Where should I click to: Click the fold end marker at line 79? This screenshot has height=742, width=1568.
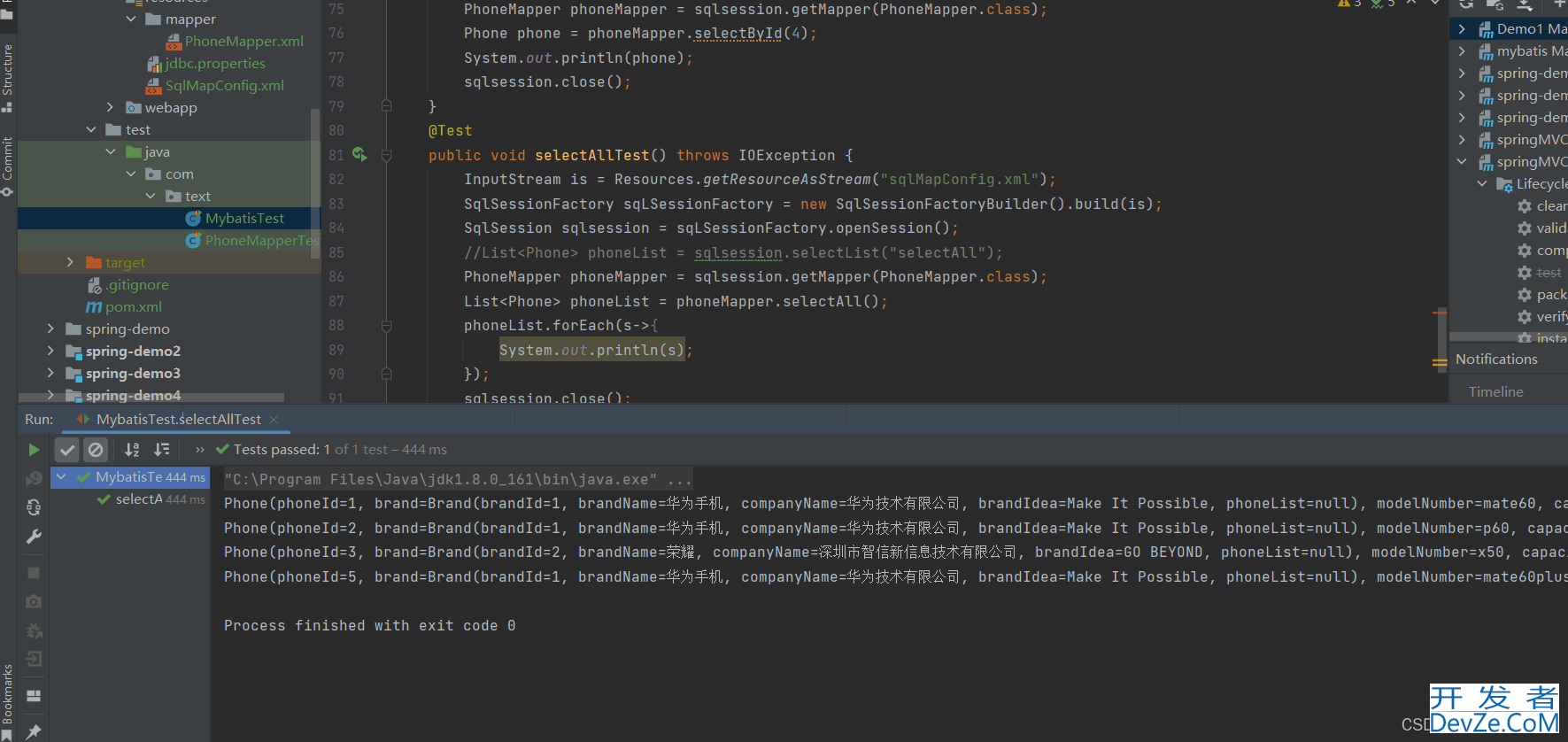[387, 105]
